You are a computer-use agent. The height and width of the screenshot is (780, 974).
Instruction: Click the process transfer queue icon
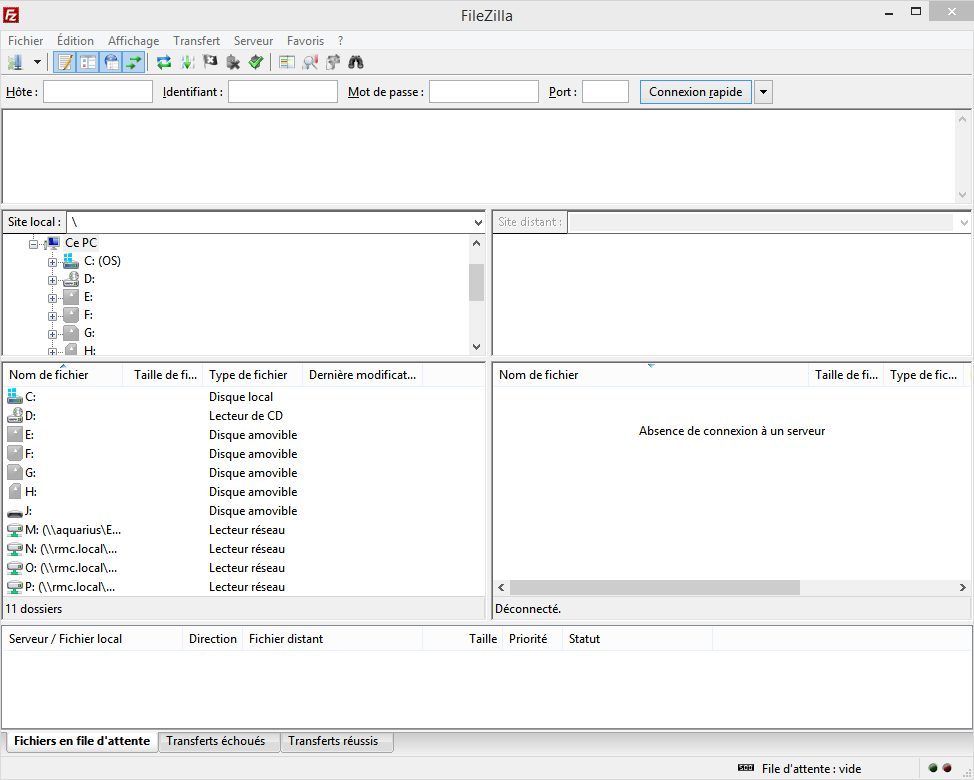pos(187,62)
